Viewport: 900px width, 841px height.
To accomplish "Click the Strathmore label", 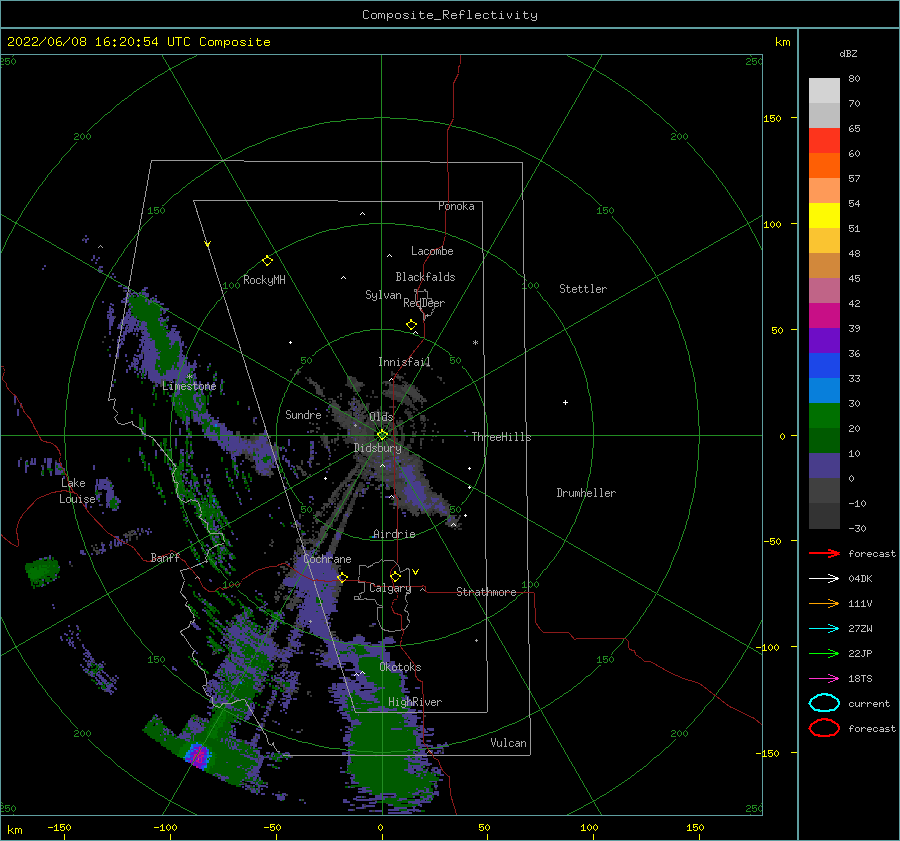I will coord(486,592).
